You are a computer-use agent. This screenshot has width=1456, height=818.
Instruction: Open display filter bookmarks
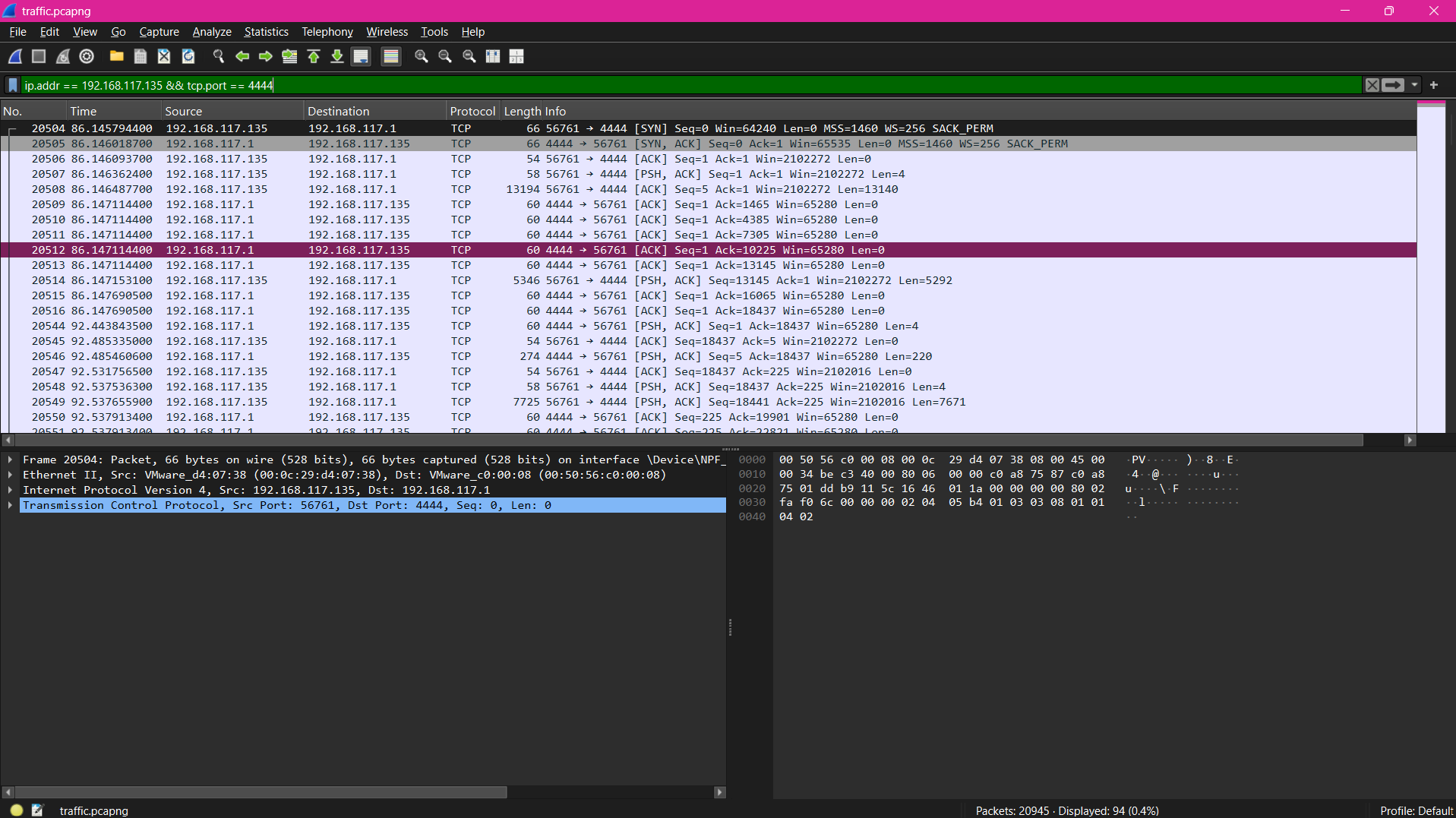13,85
